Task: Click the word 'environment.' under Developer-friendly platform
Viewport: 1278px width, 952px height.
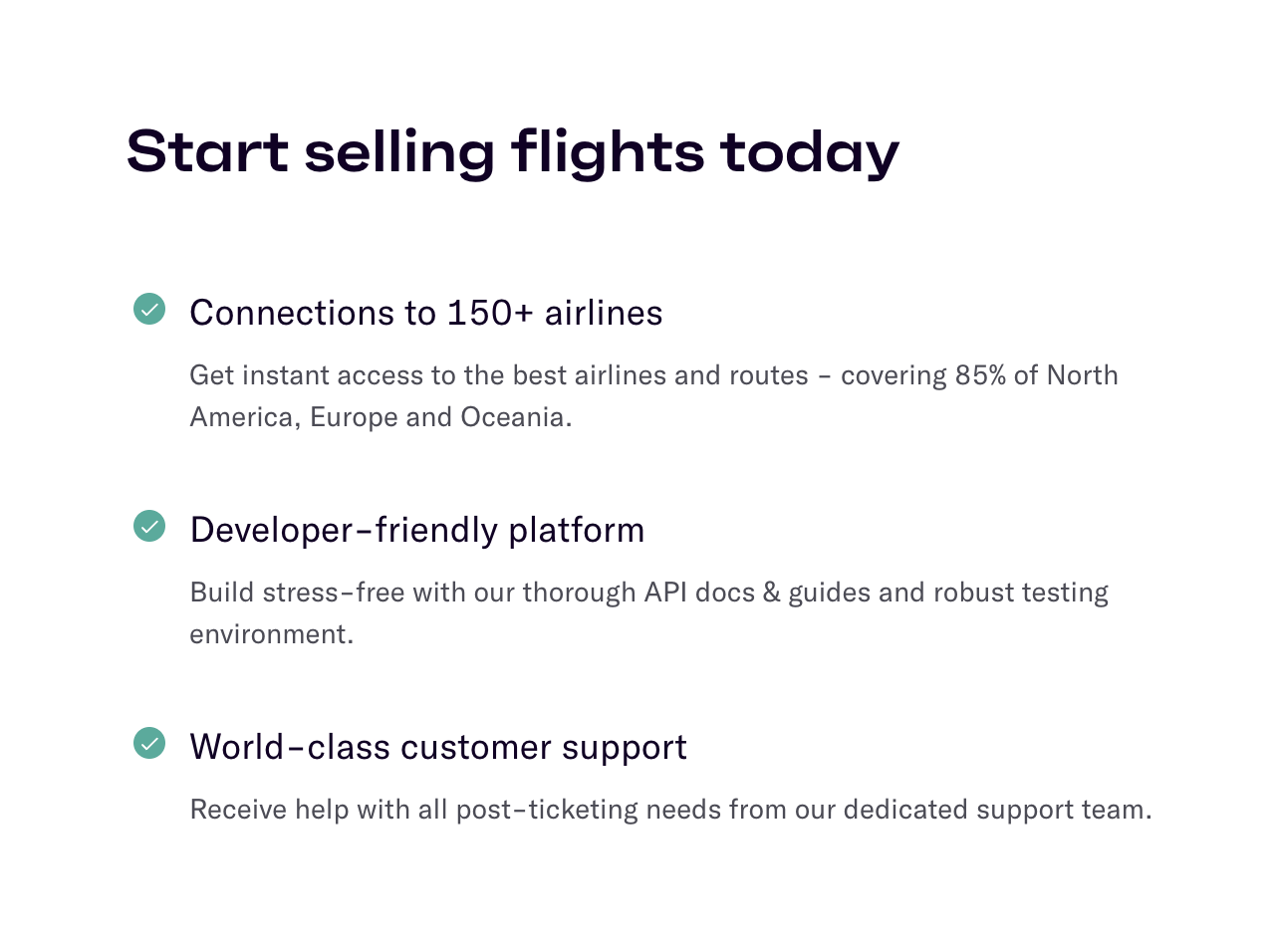Action: 271,634
